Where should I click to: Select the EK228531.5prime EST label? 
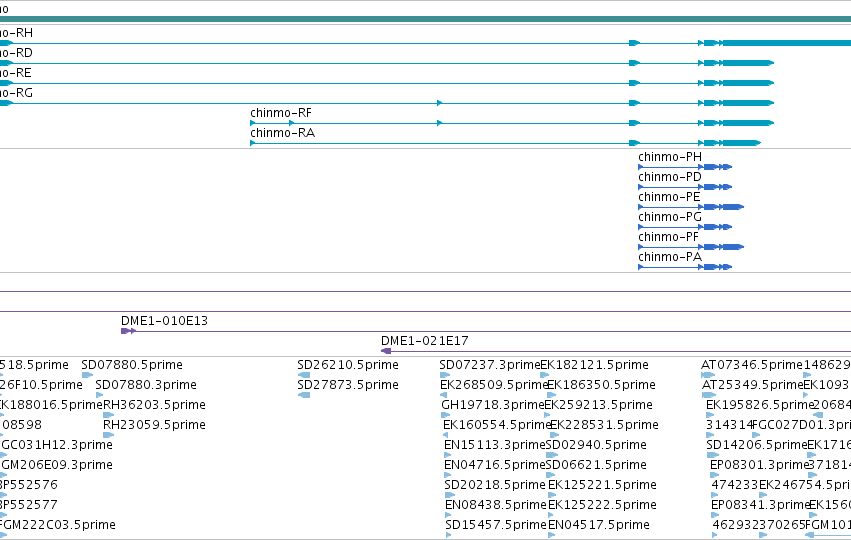coord(604,425)
